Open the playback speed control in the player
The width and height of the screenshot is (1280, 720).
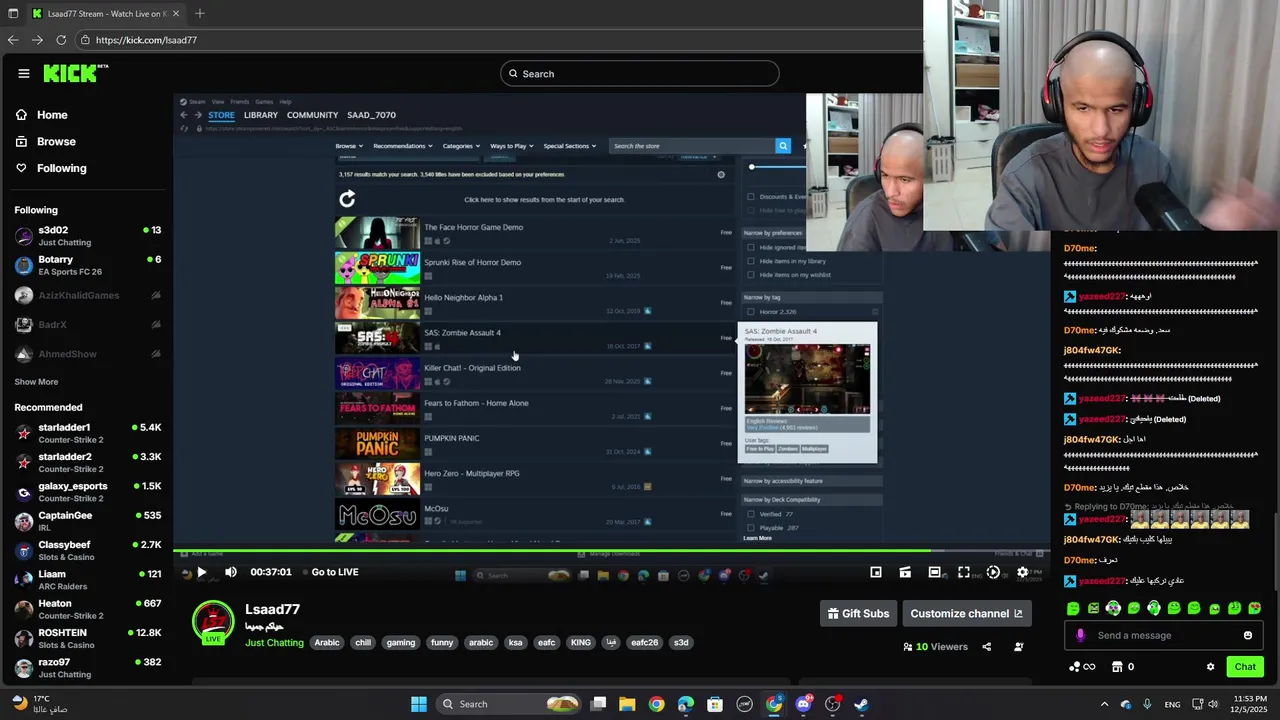[993, 572]
